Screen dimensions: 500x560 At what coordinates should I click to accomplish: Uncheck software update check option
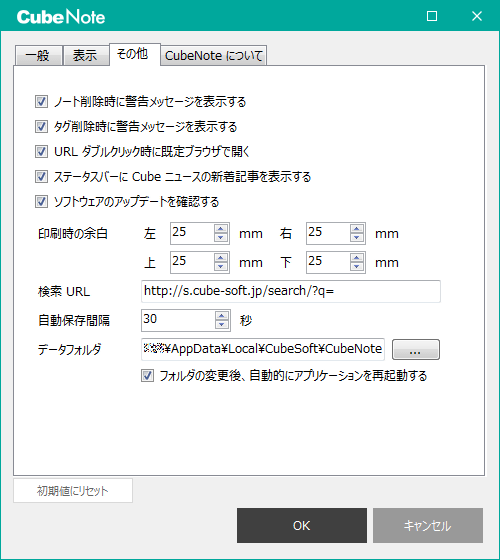point(41,202)
